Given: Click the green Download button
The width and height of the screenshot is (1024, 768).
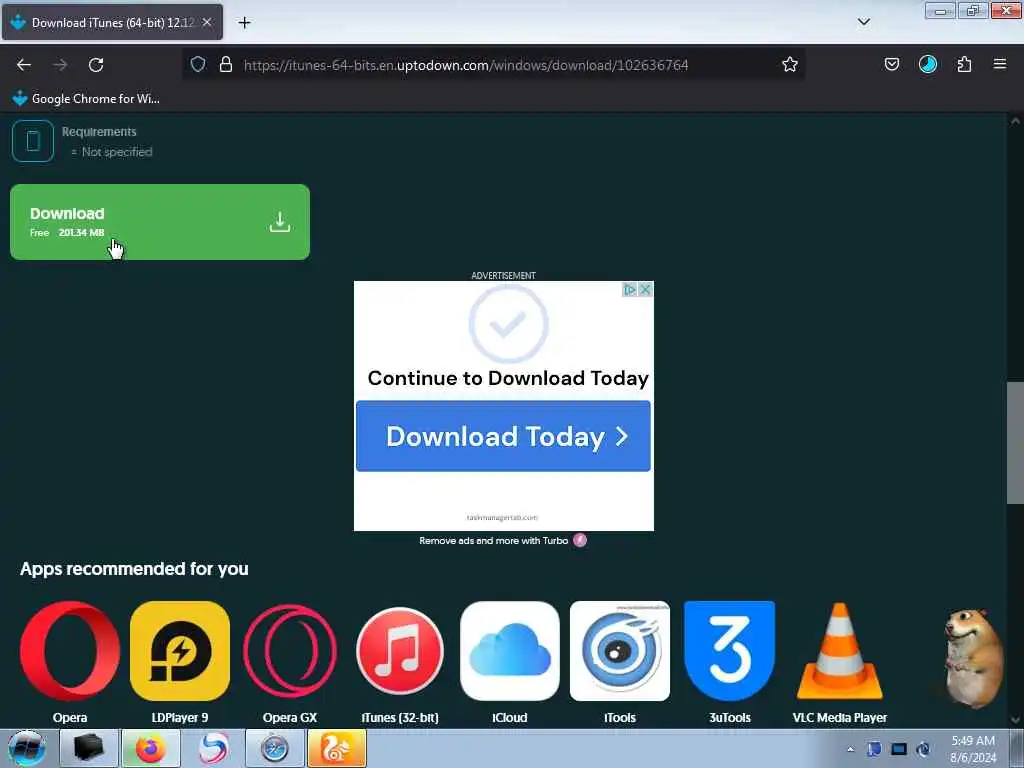Looking at the screenshot, I should pyautogui.click(x=159, y=222).
